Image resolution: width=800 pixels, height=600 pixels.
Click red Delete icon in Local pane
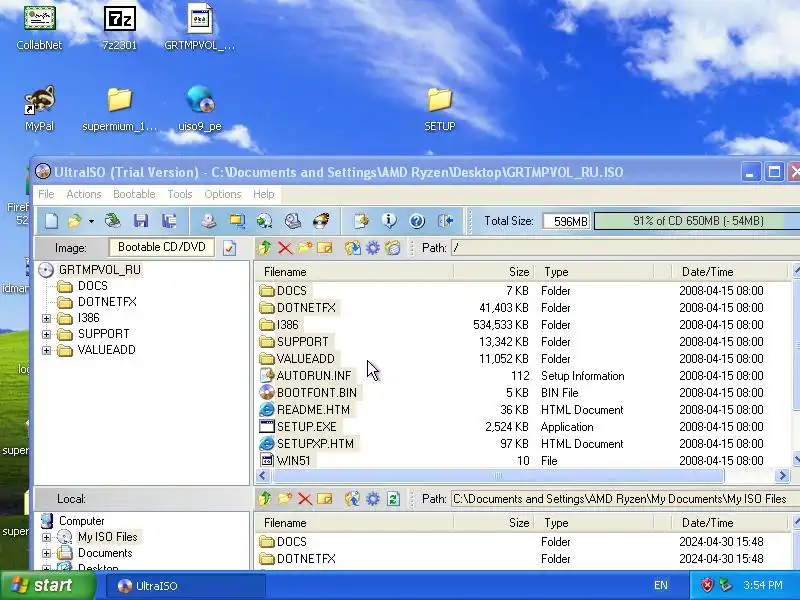(305, 498)
